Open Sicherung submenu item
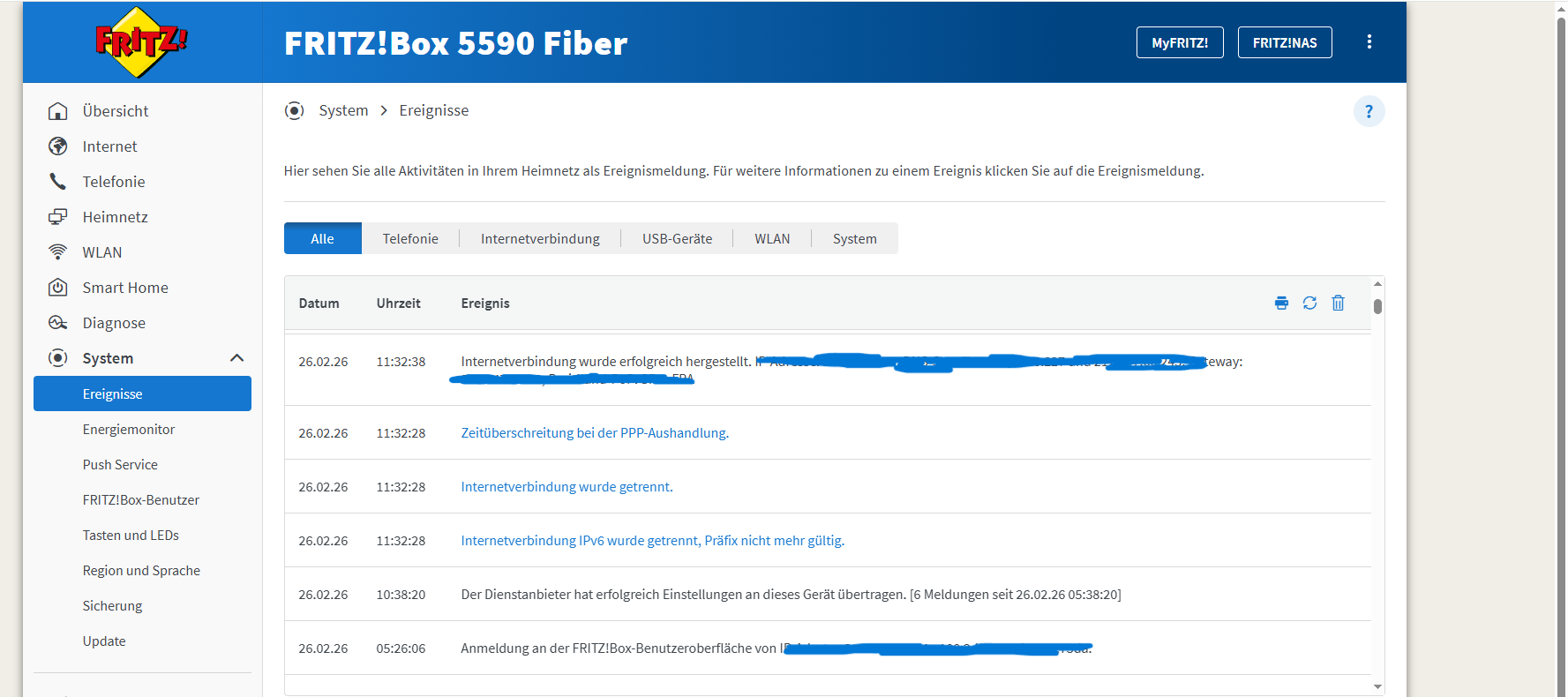1568x697 pixels. 112,606
